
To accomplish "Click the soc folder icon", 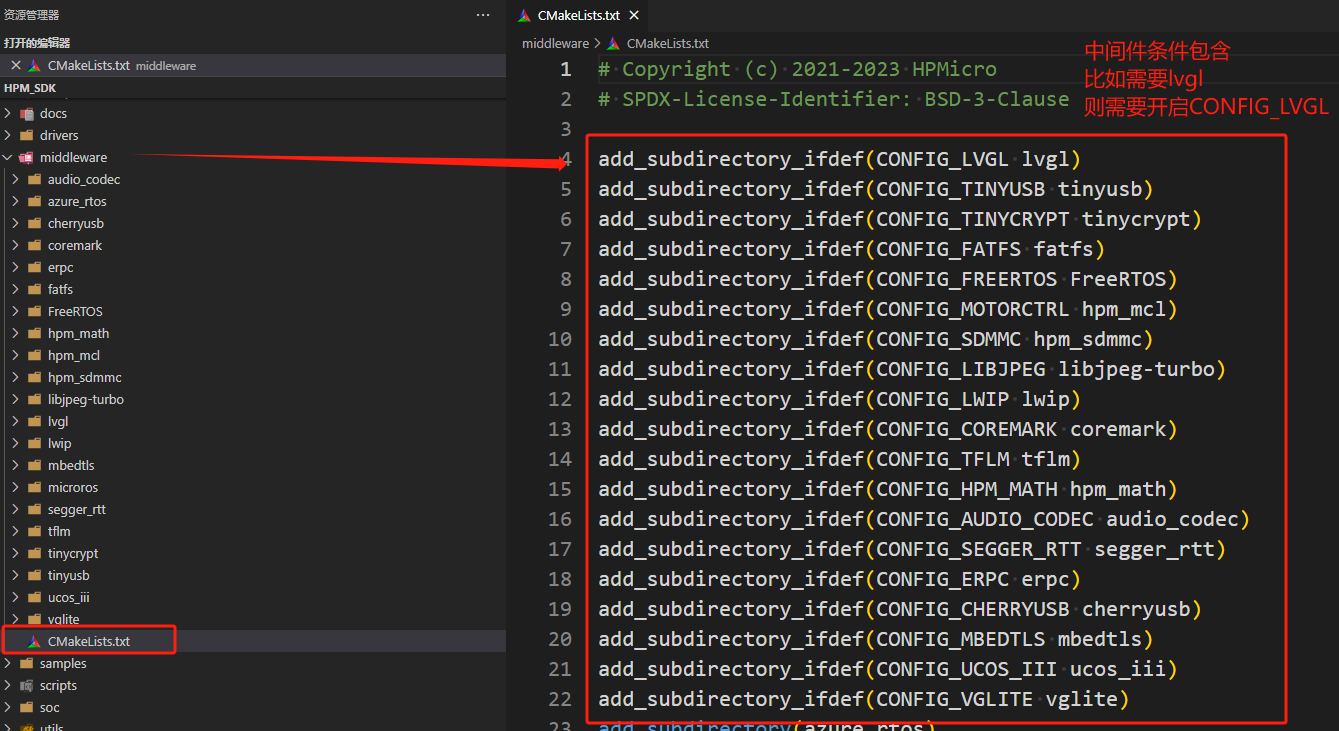I will (x=27, y=707).
